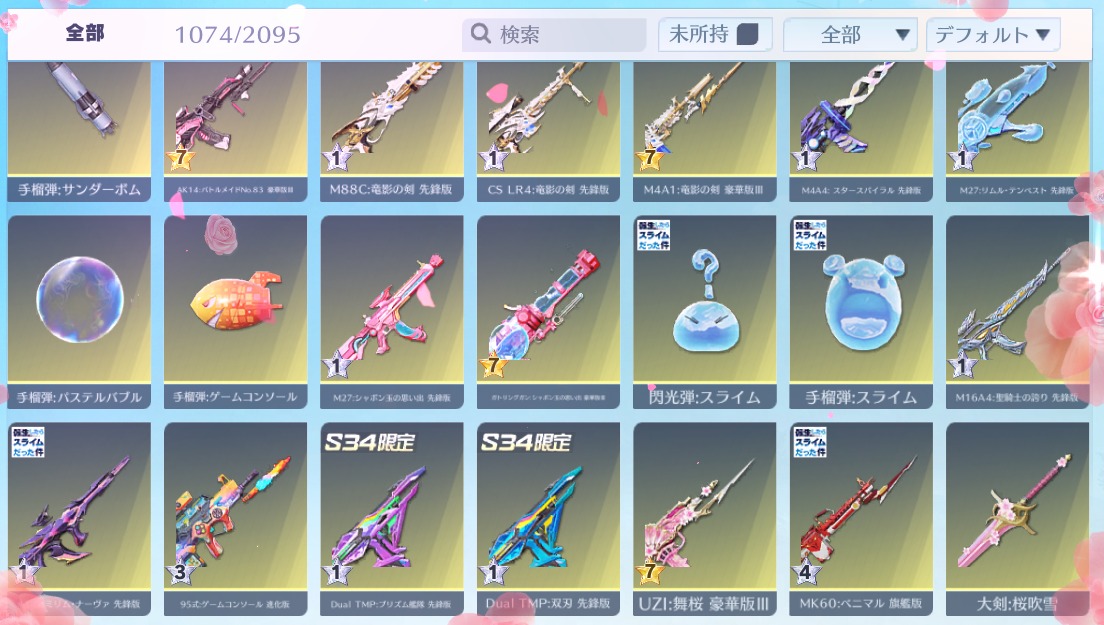Screen dimensions: 1104x625
Task: Choose the Dual TMP:双刃 先鋒版 skin
Action: 548,519
